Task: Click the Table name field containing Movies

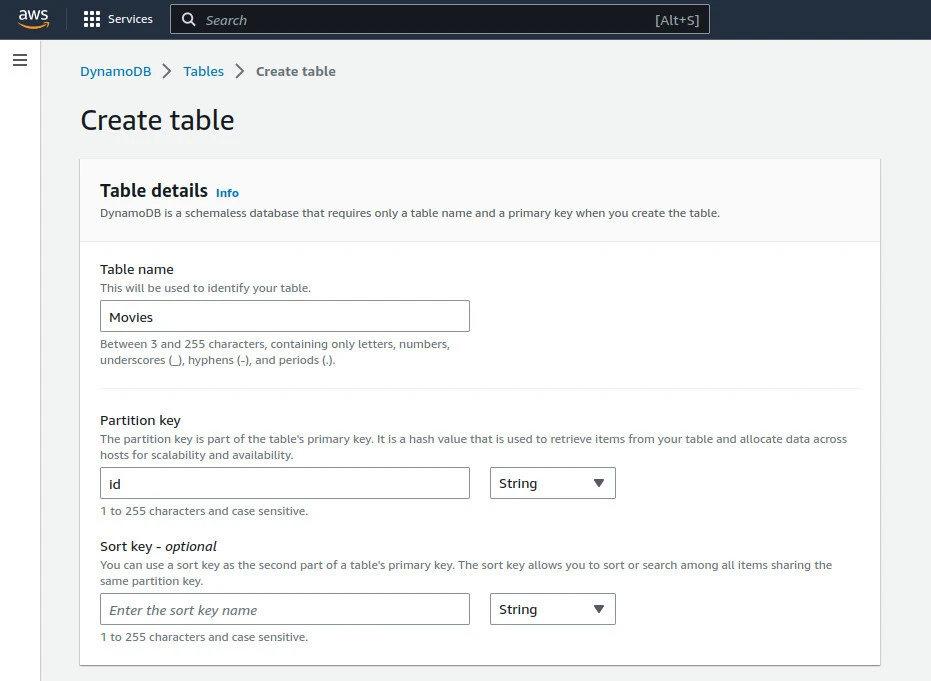Action: pyautogui.click(x=284, y=317)
